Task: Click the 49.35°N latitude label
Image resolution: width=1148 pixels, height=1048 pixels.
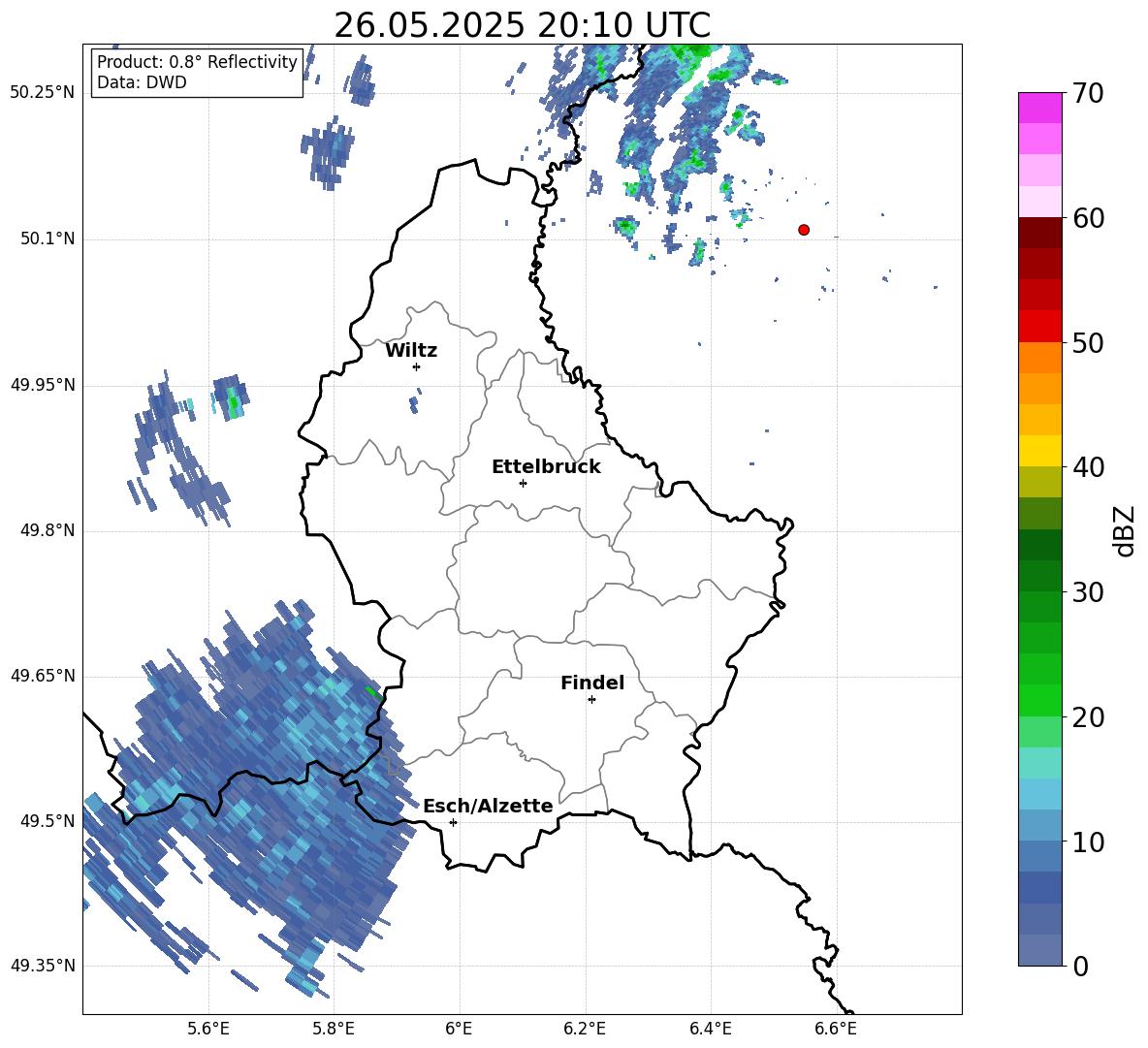Action: [x=43, y=966]
